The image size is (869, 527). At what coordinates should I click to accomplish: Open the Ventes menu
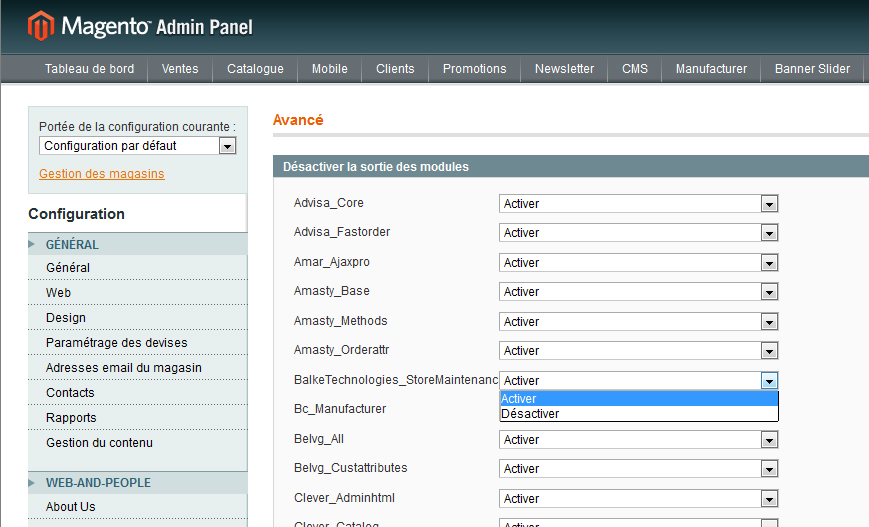tap(180, 69)
